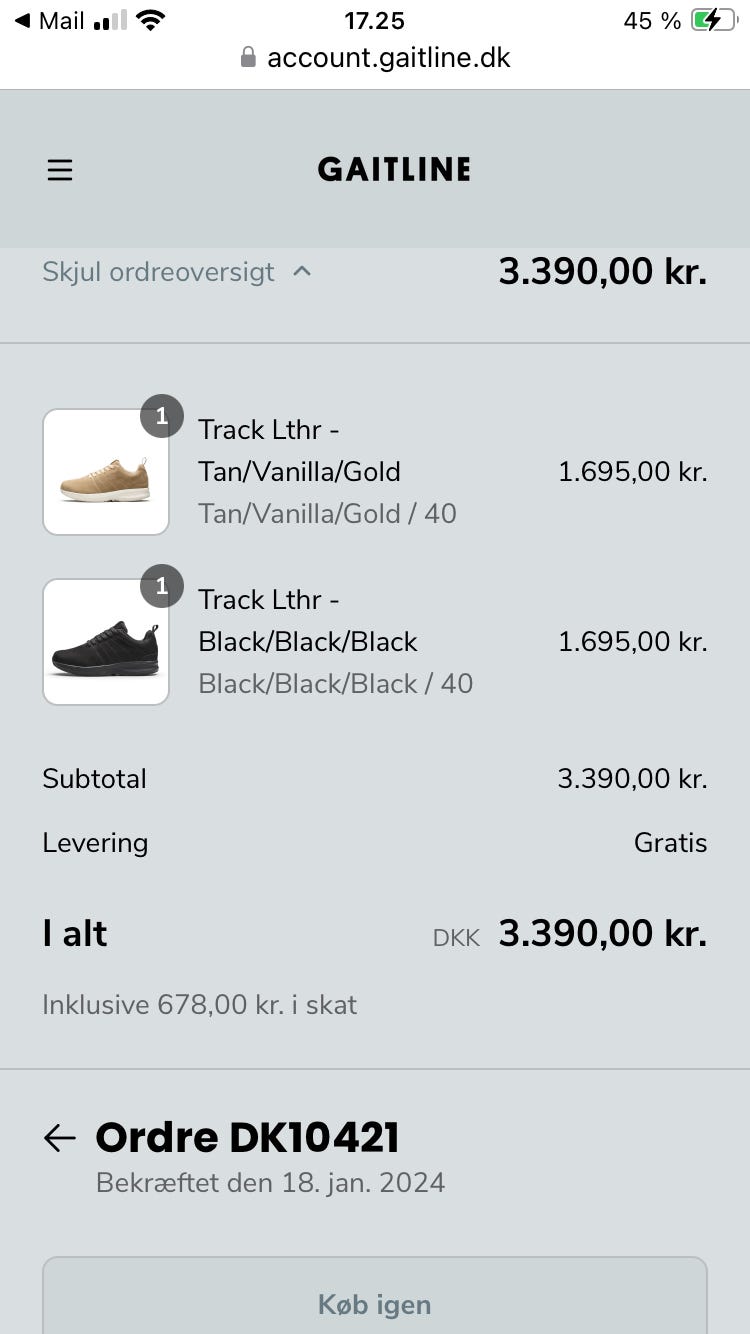Tap the GAITLINE logo
750x1334 pixels.
394,170
